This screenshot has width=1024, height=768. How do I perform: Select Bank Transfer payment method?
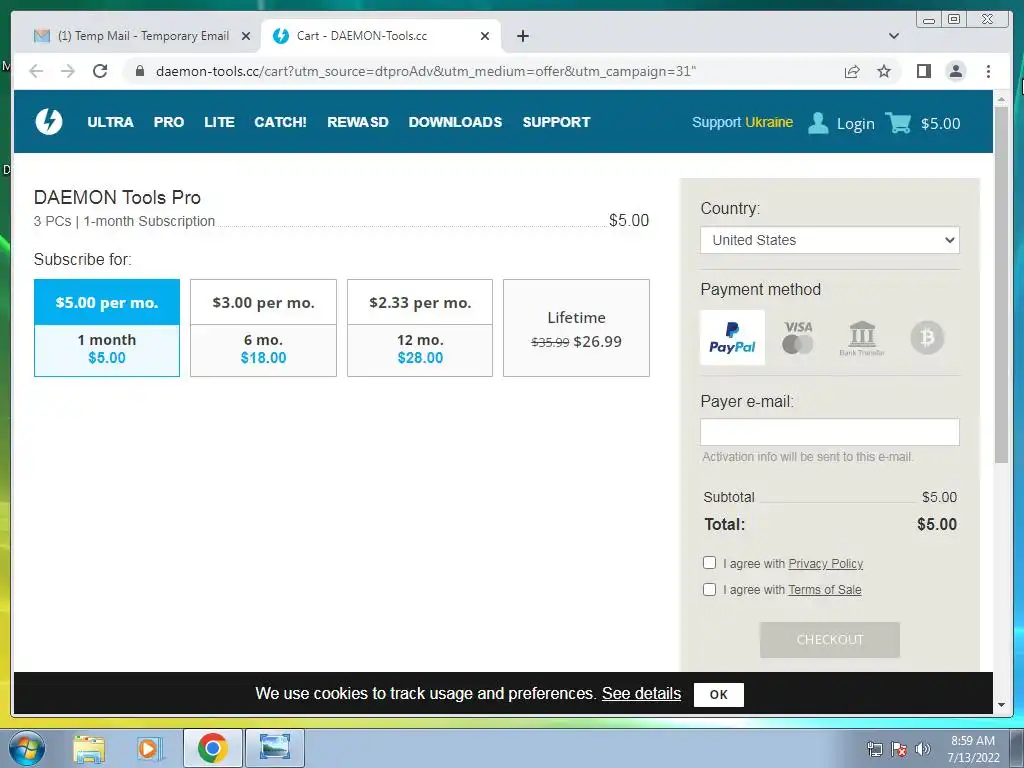pyautogui.click(x=862, y=338)
